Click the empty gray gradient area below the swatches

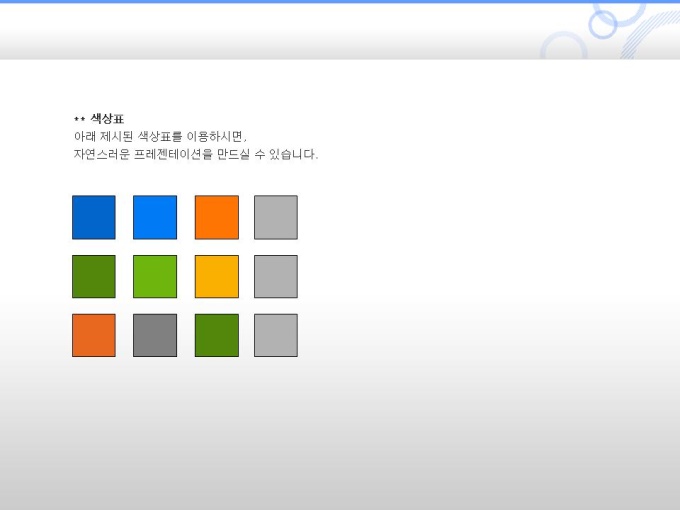click(340, 440)
